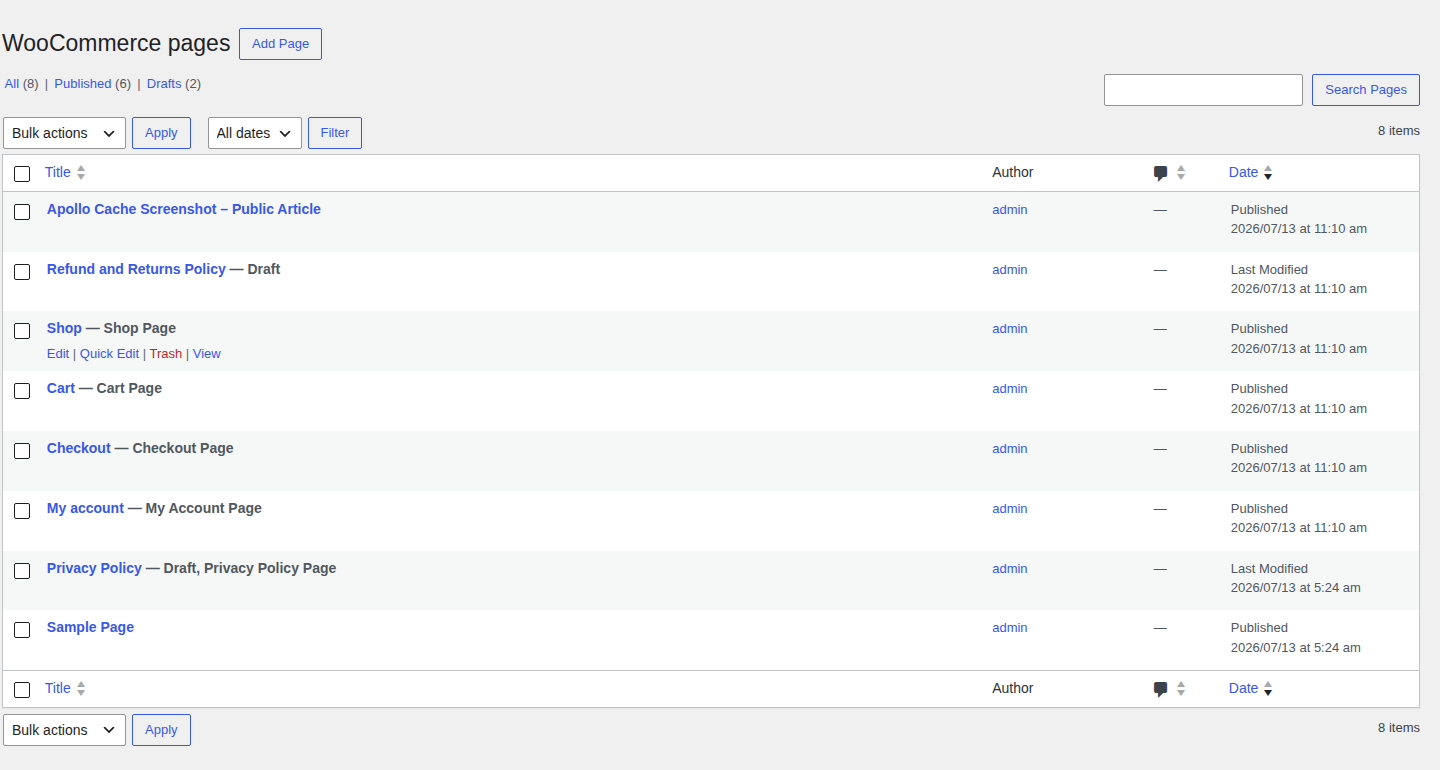The width and height of the screenshot is (1440, 770).
Task: Click Quick Edit for Shop page
Action: 109,354
